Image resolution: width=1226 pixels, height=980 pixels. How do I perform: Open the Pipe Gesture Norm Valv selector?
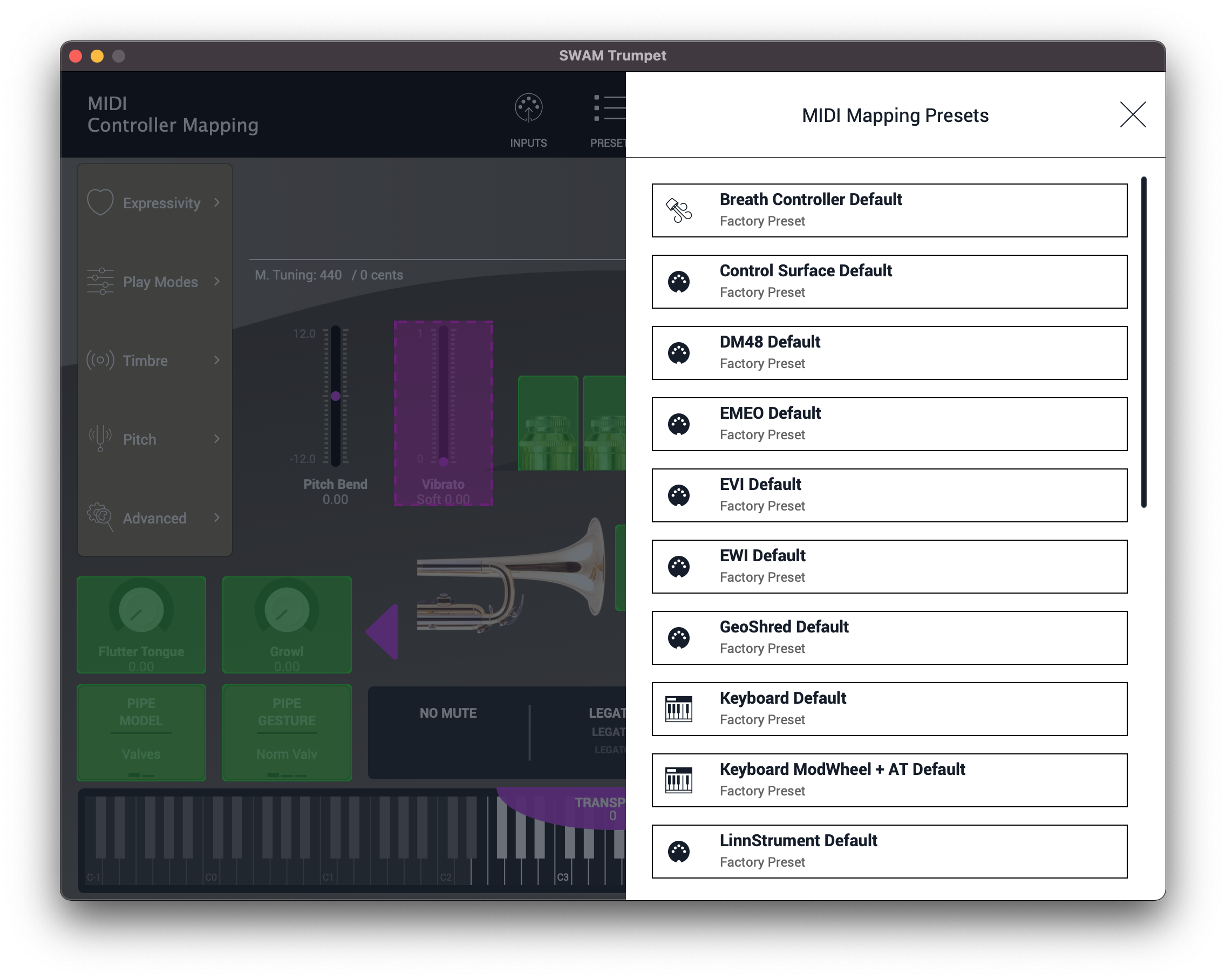[287, 732]
